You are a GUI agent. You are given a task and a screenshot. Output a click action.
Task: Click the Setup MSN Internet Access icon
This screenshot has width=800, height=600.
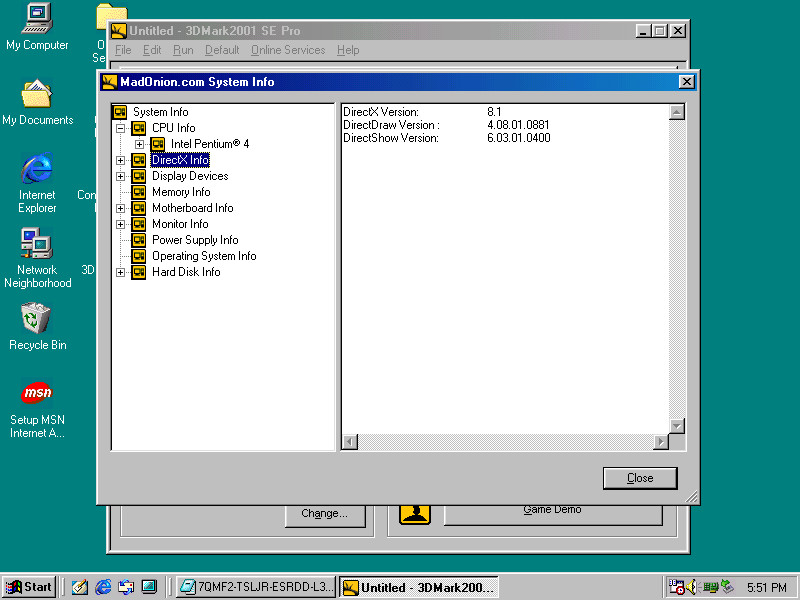(x=37, y=393)
